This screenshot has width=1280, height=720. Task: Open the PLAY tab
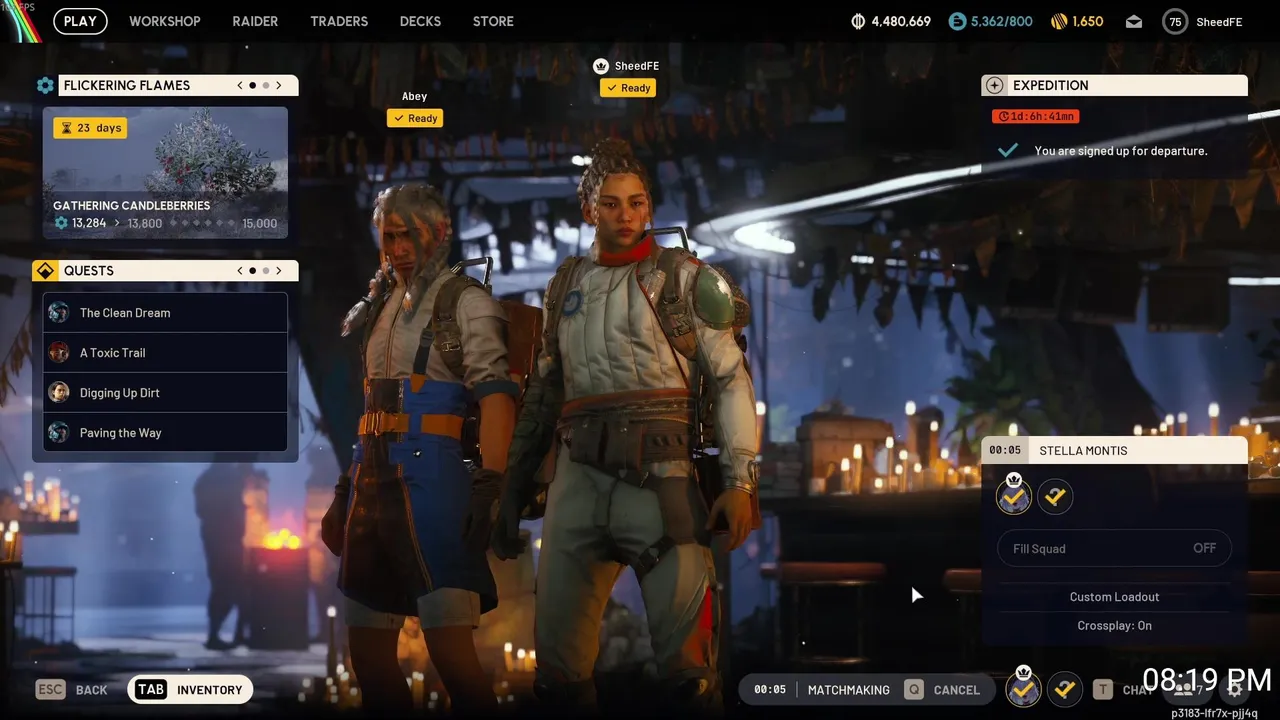(80, 21)
